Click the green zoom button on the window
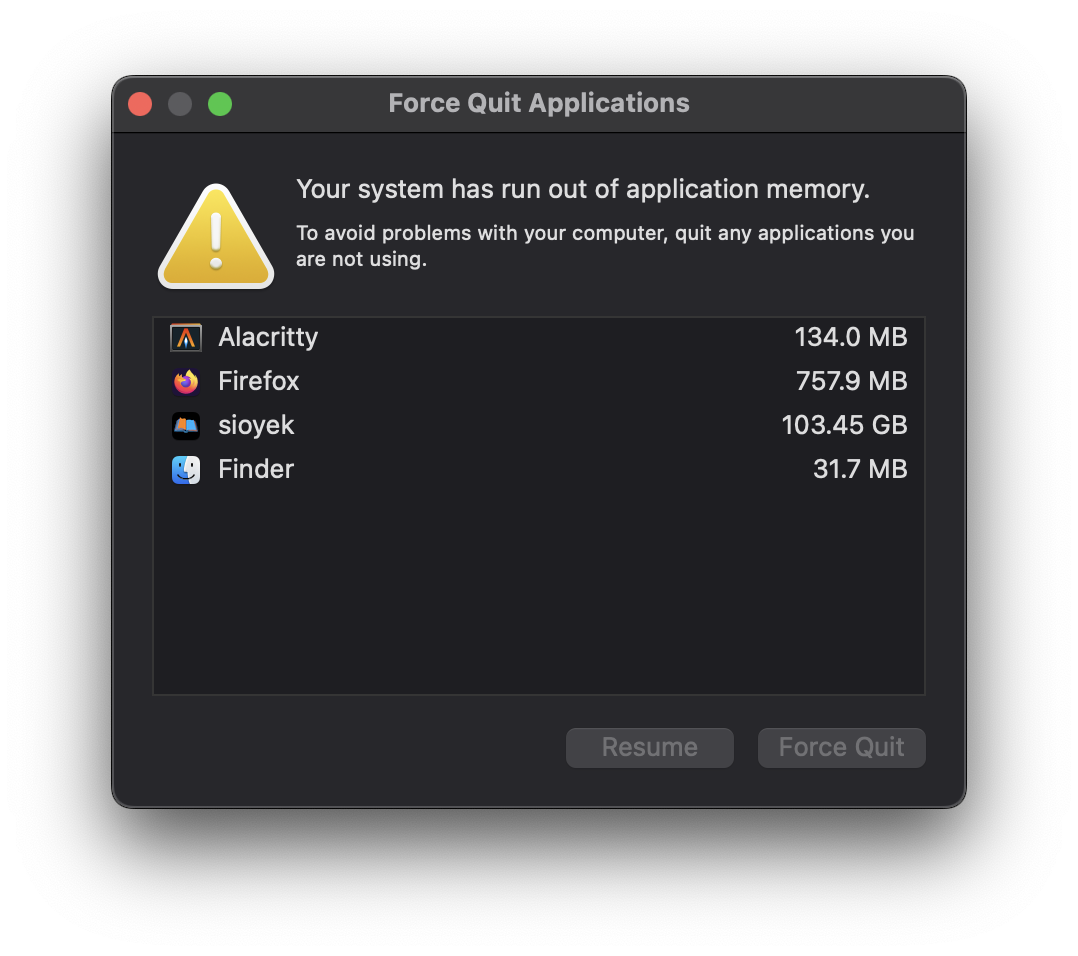This screenshot has width=1078, height=956. pos(219,103)
